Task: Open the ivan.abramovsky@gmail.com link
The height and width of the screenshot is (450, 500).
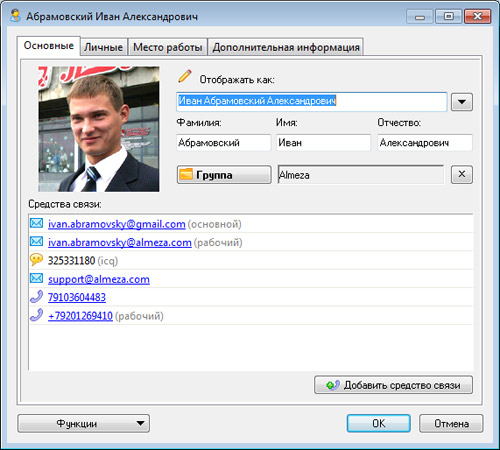Action: [117, 224]
